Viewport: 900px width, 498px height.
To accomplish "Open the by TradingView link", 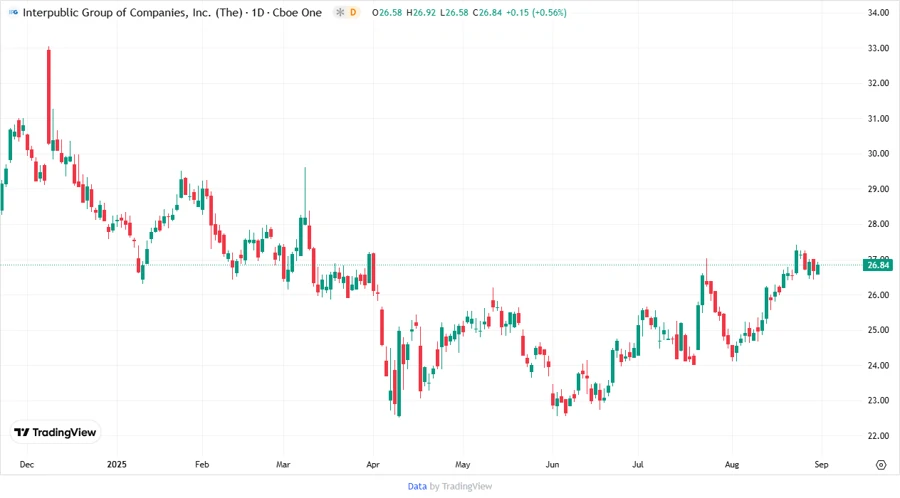I will click(x=461, y=486).
